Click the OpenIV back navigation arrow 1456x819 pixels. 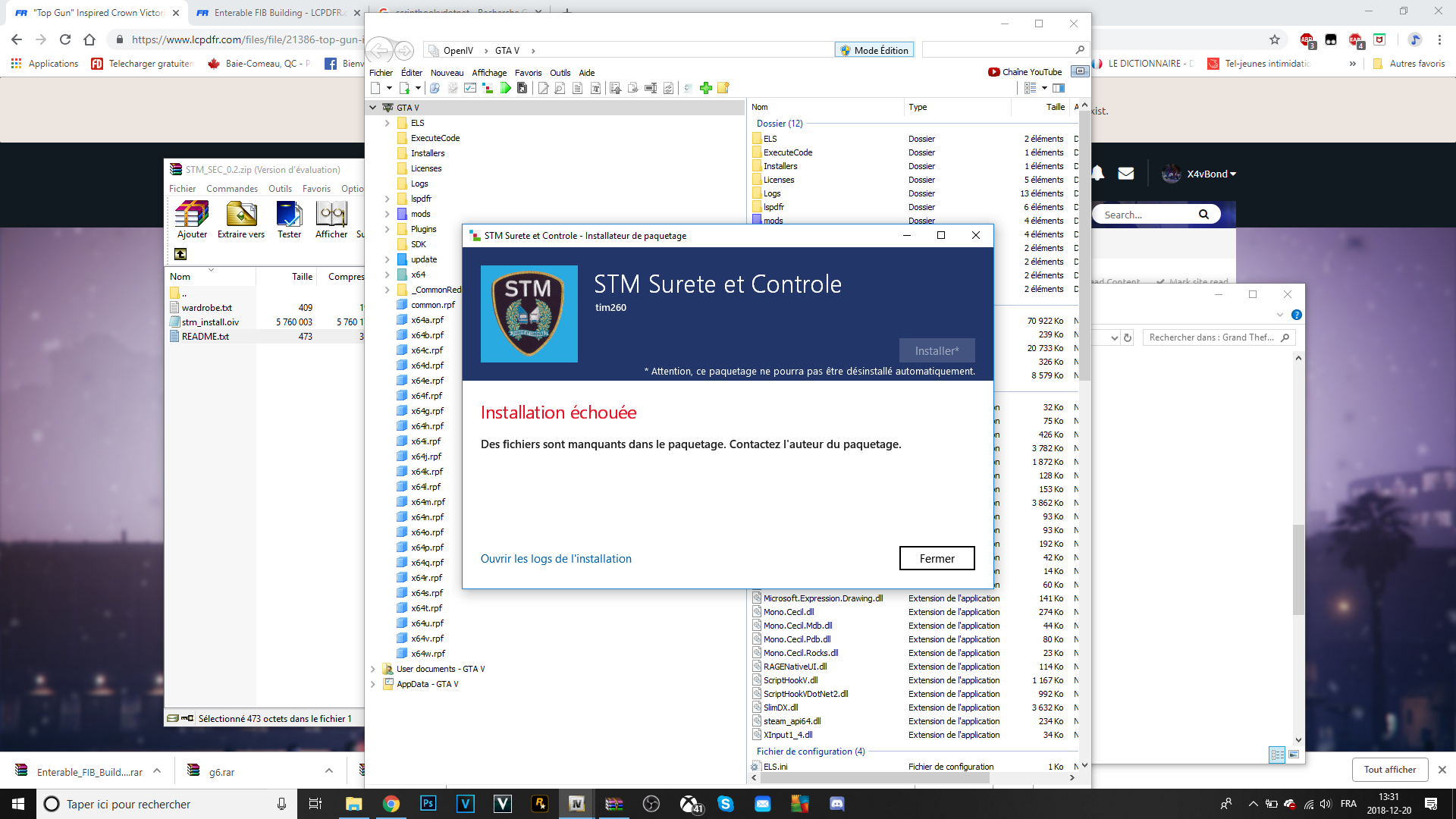coord(379,51)
